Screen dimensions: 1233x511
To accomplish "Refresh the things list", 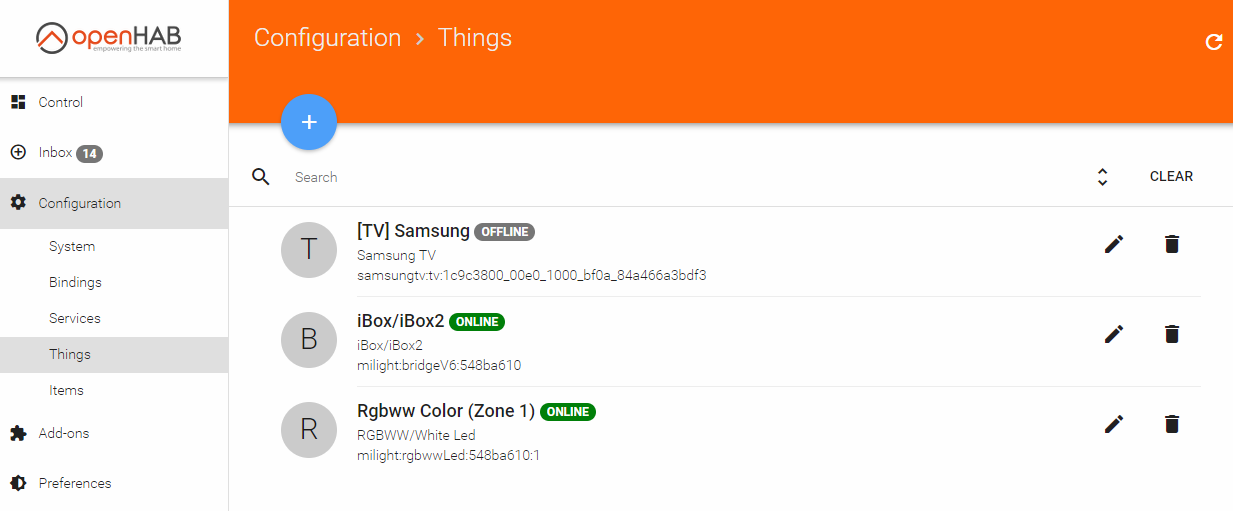I will (x=1214, y=42).
